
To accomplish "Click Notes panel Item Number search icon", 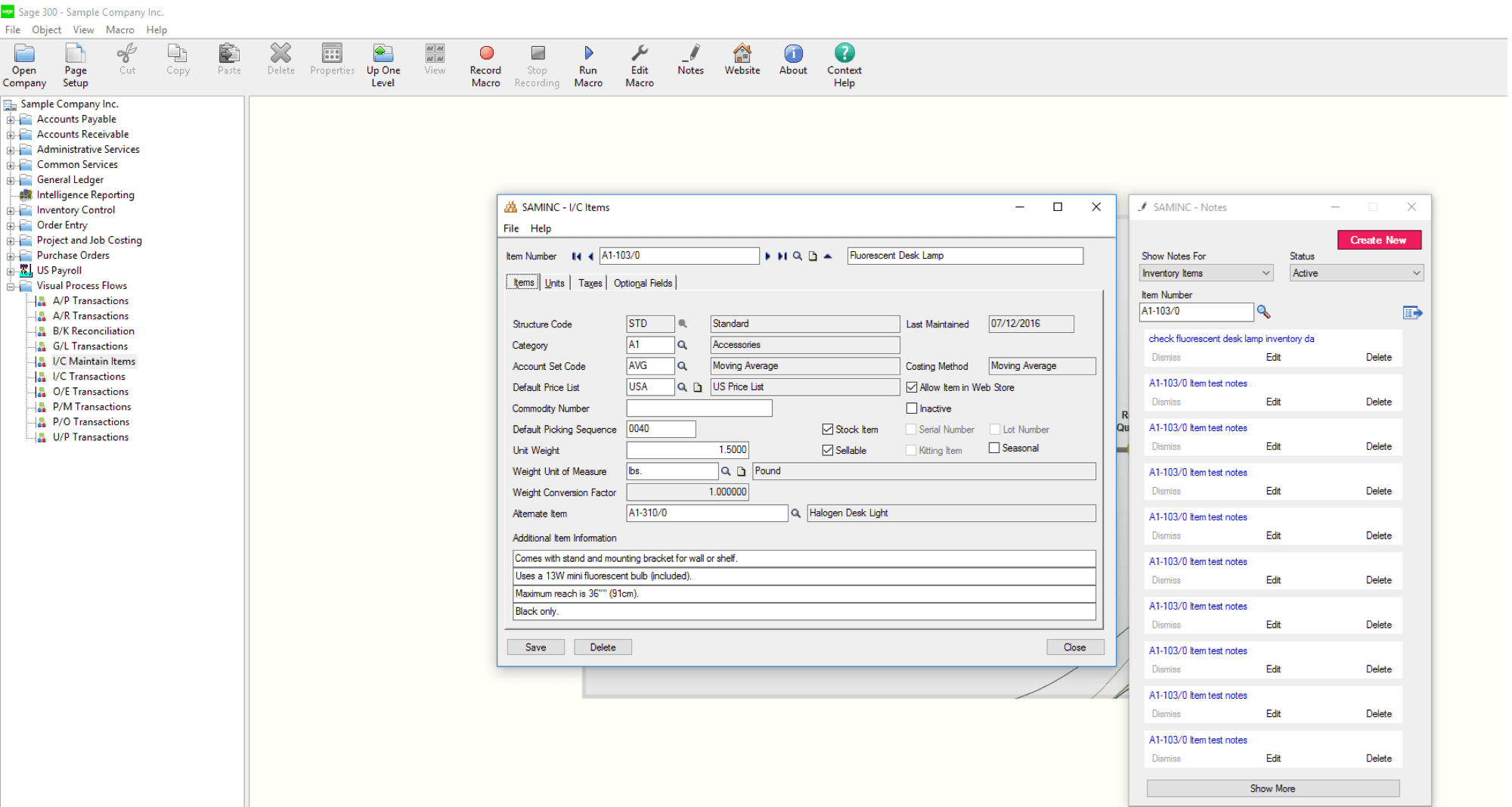I will [x=1263, y=312].
